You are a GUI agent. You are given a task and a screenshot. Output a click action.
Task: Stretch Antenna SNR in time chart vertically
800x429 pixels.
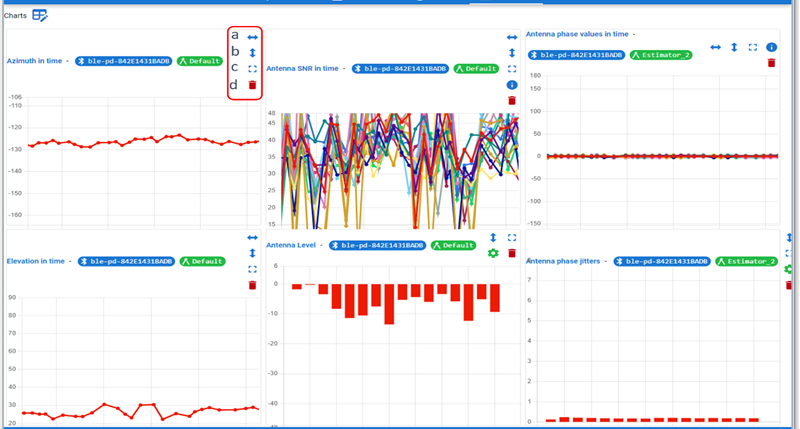pos(512,53)
